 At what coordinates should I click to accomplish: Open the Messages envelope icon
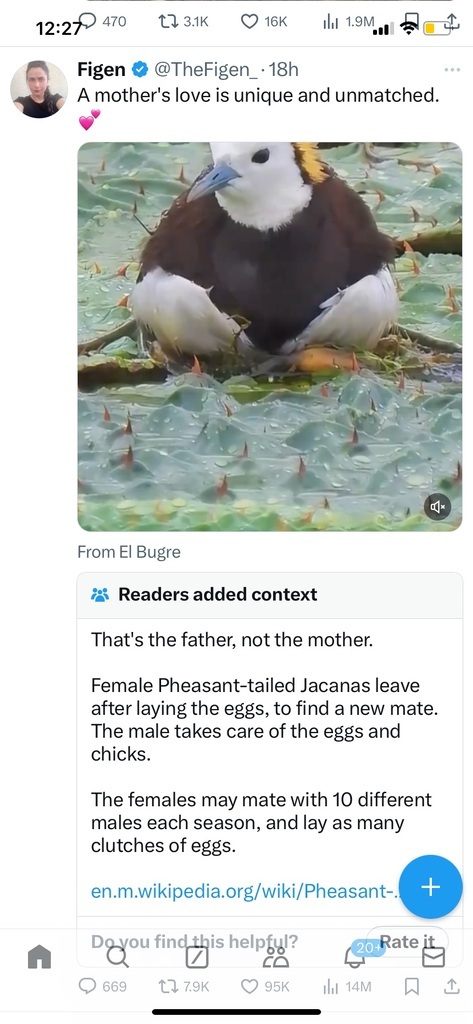point(434,957)
